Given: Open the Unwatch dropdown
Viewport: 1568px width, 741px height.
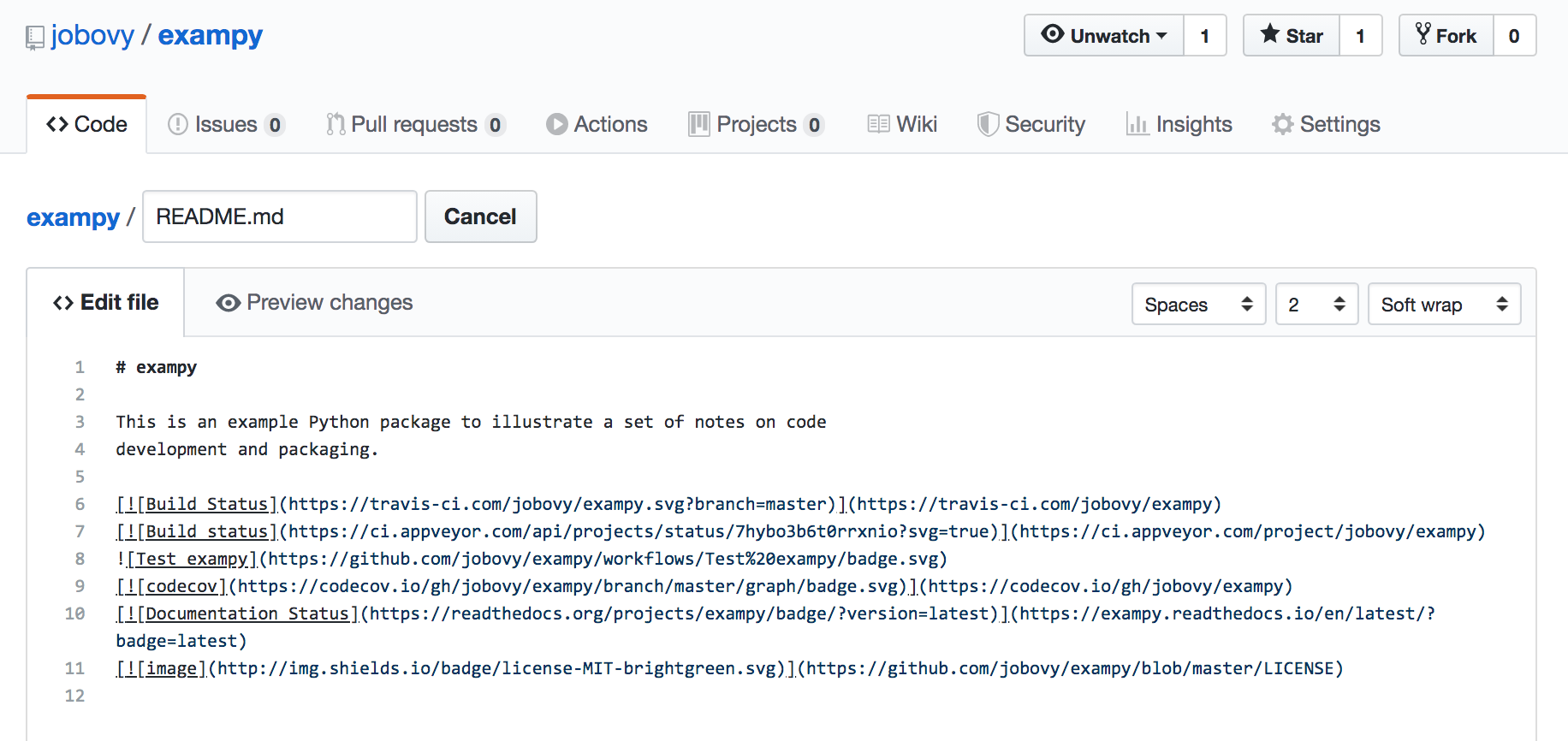Looking at the screenshot, I should 1104,35.
